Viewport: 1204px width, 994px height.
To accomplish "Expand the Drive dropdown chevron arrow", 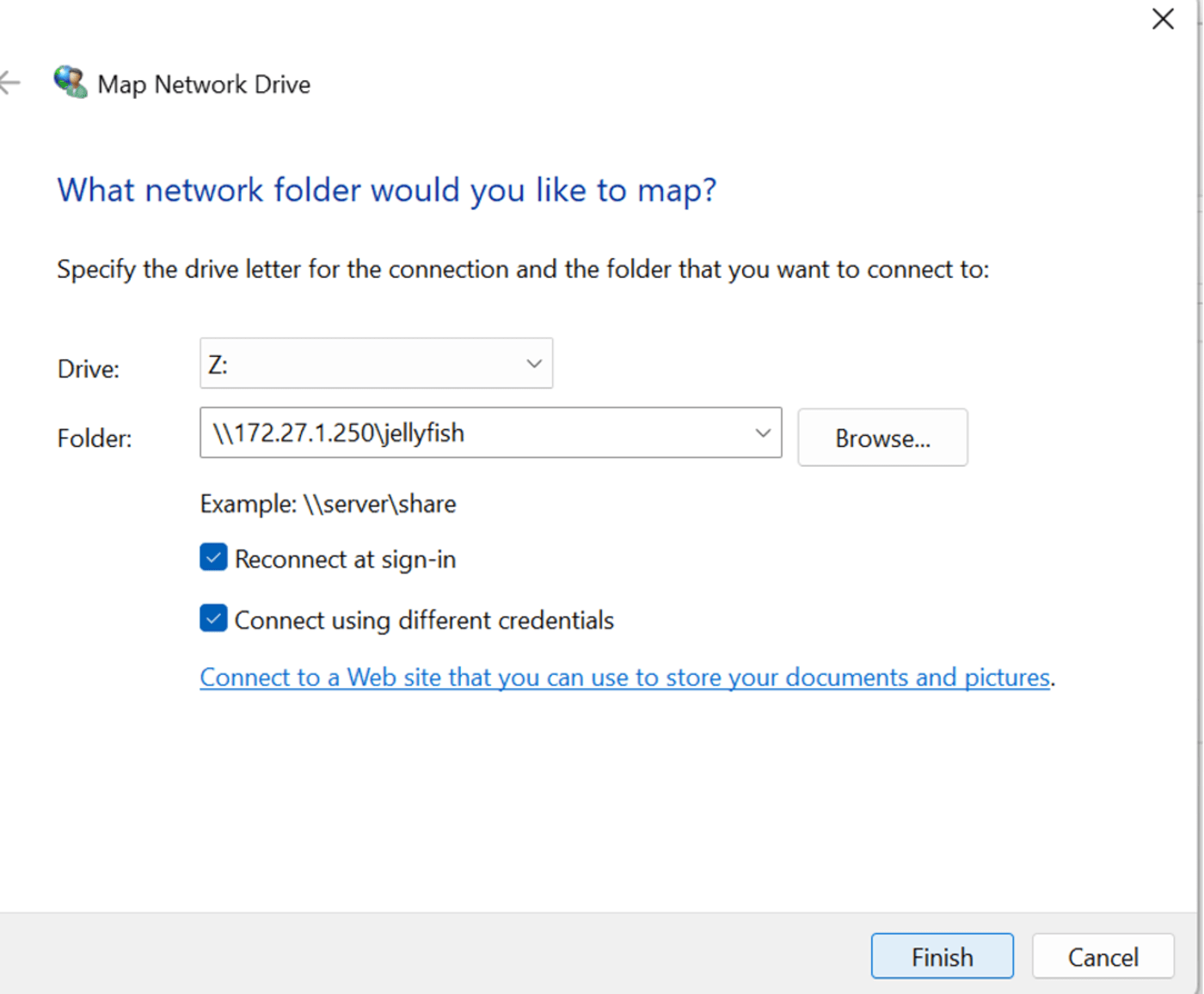I will (534, 364).
